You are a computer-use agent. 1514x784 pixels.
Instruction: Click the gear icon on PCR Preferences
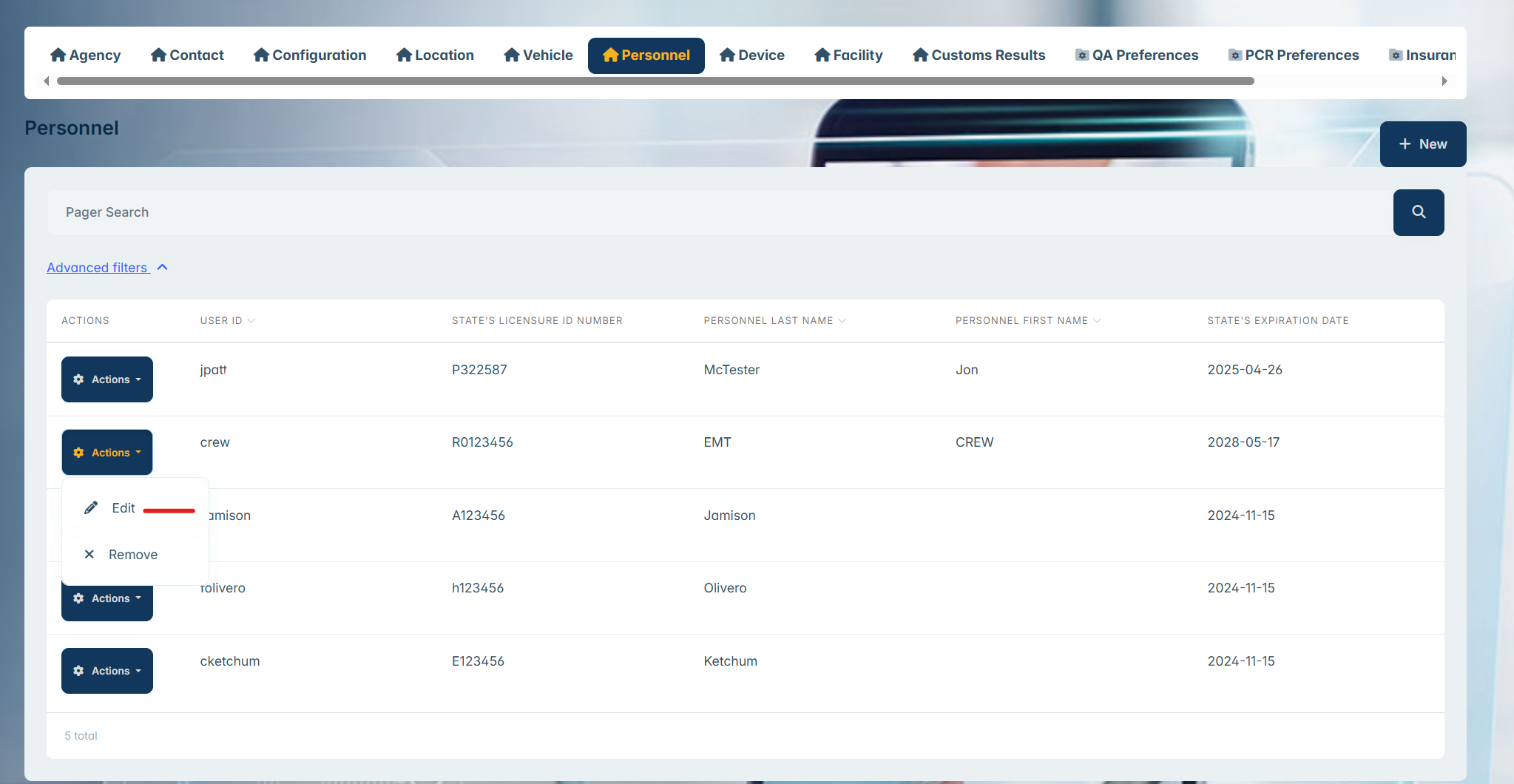1234,55
